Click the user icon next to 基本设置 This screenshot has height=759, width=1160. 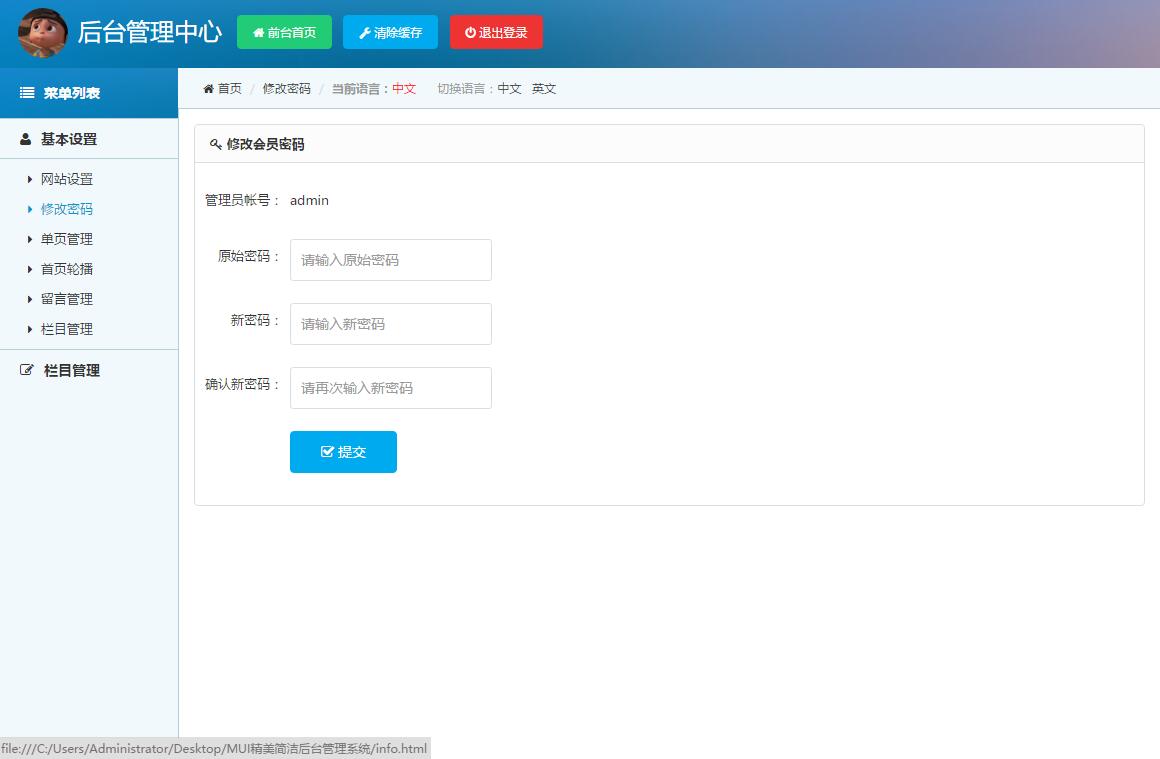click(x=25, y=139)
